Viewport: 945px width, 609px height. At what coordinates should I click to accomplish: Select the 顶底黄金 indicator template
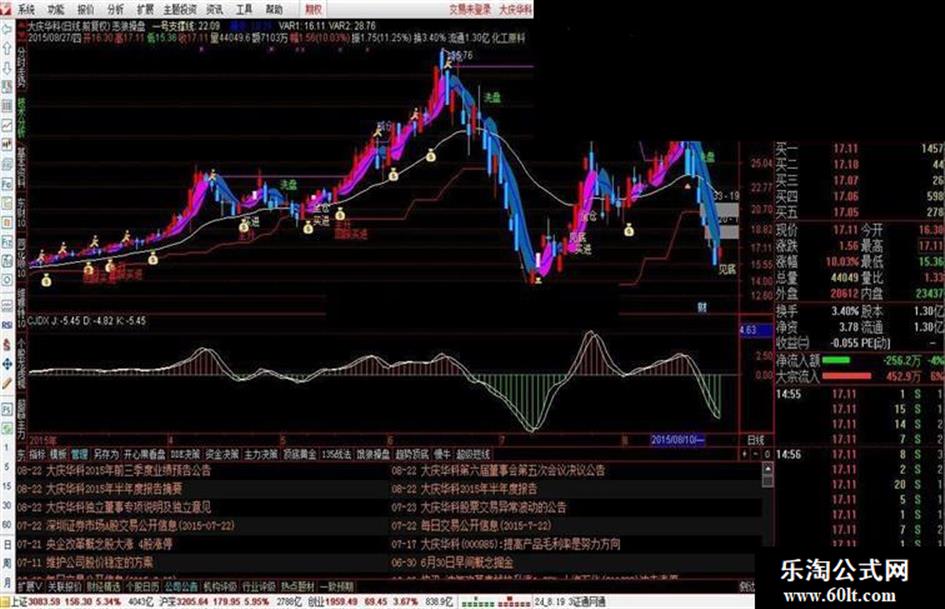tap(300, 454)
